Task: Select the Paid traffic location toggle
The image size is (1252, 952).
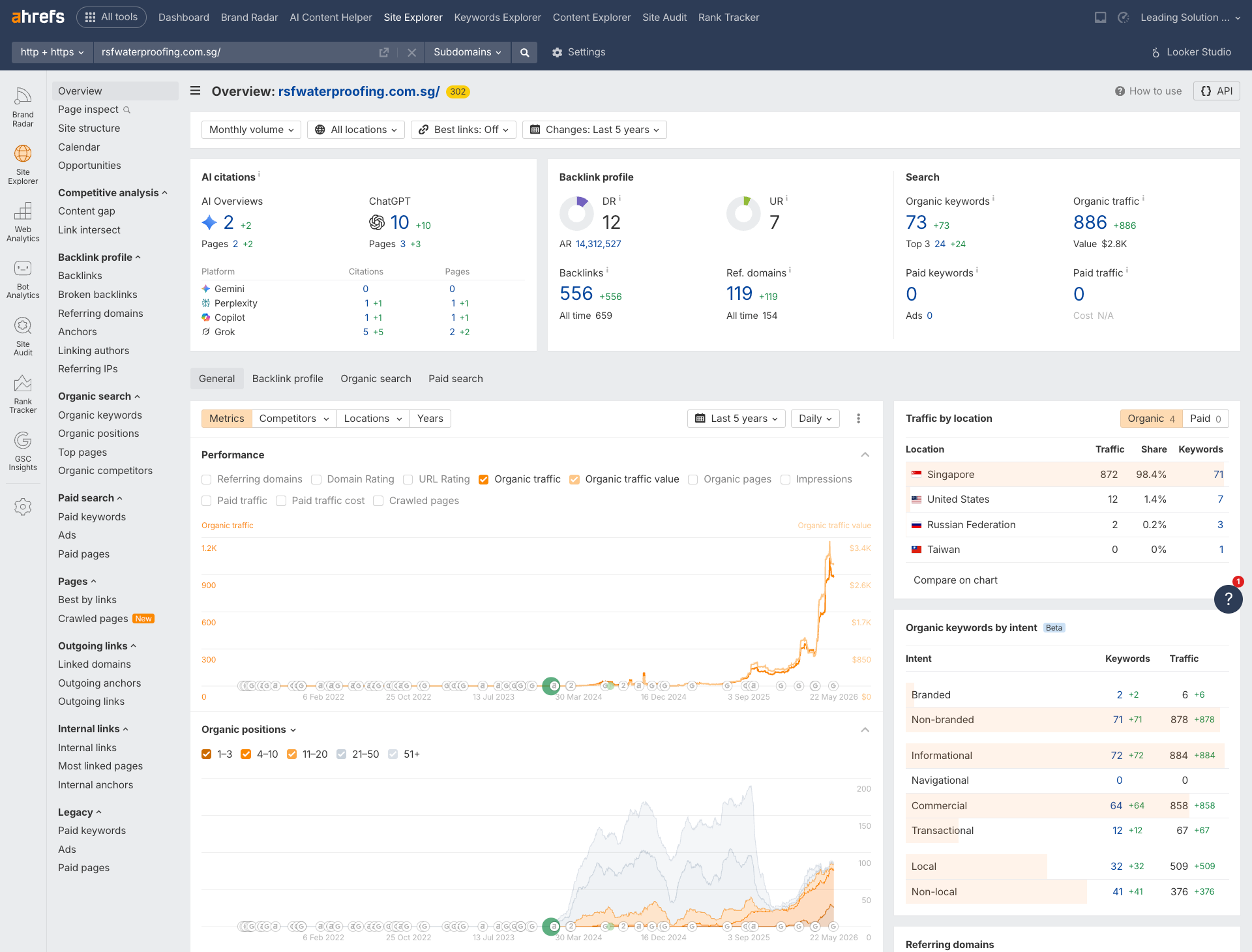Action: coord(1205,419)
